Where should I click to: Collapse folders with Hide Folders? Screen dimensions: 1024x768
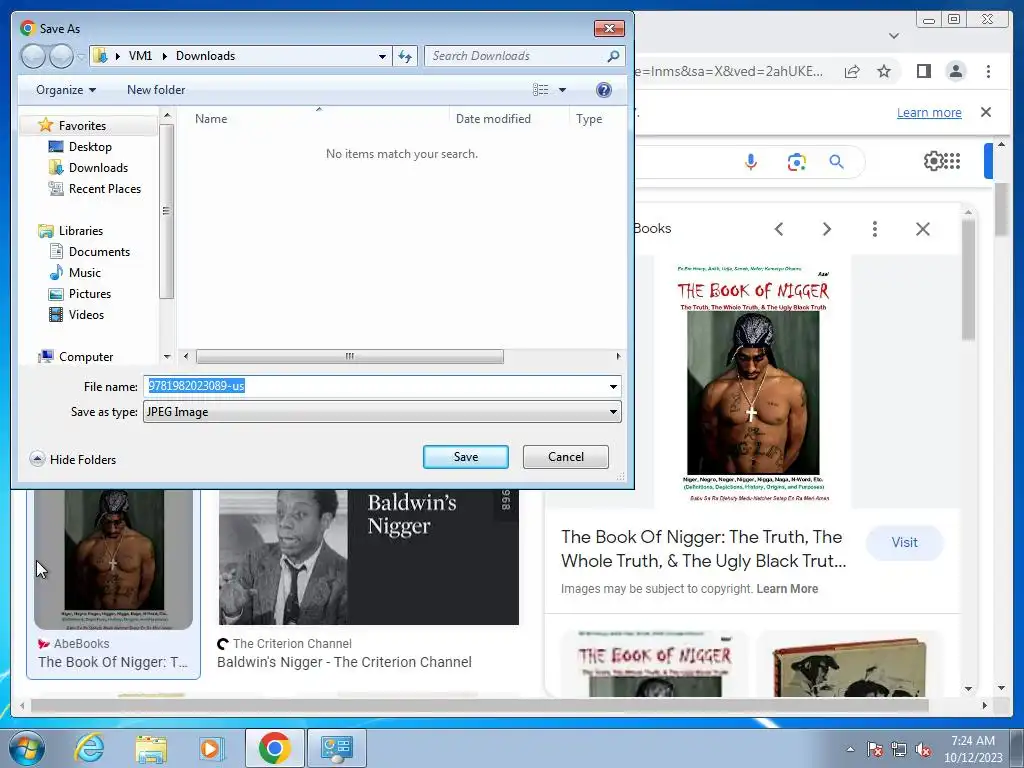coord(73,460)
